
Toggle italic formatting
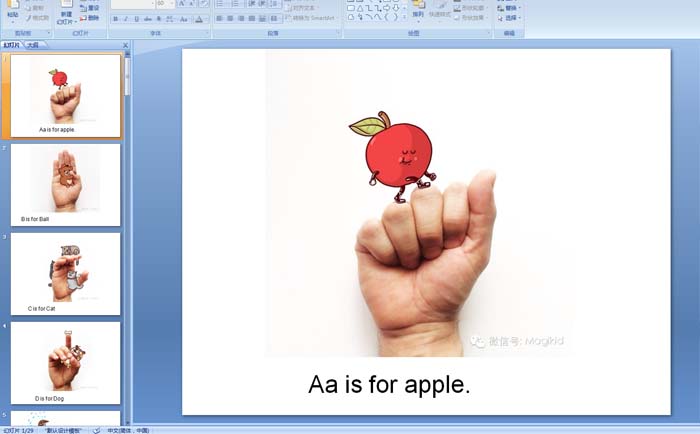tap(126, 19)
